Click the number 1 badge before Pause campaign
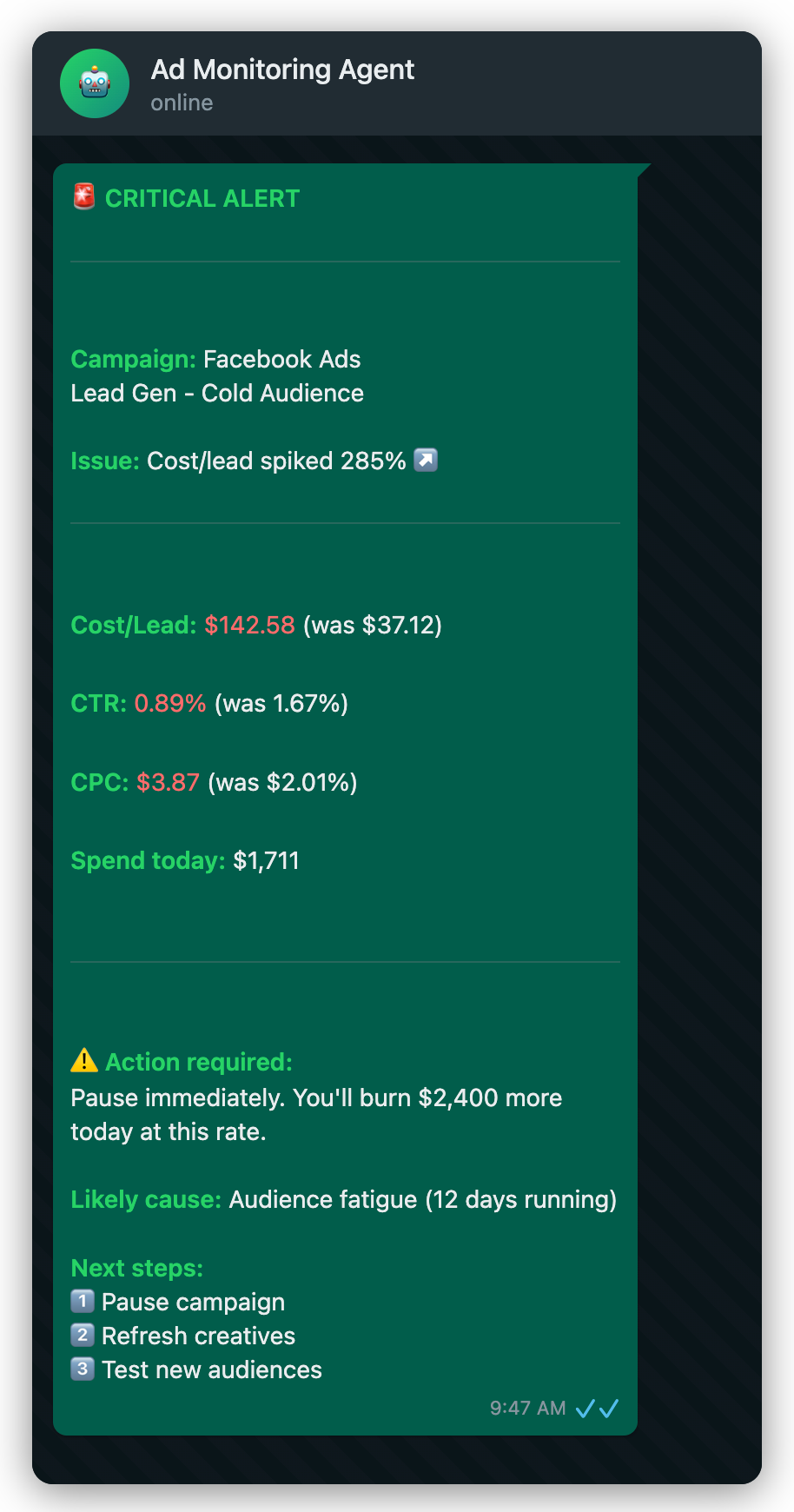 (81, 1301)
